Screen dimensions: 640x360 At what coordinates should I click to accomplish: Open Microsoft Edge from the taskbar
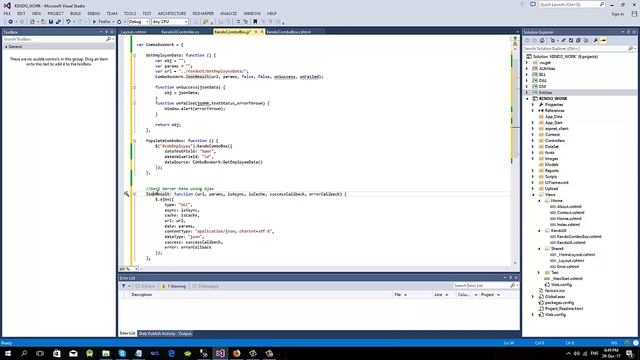point(171,353)
